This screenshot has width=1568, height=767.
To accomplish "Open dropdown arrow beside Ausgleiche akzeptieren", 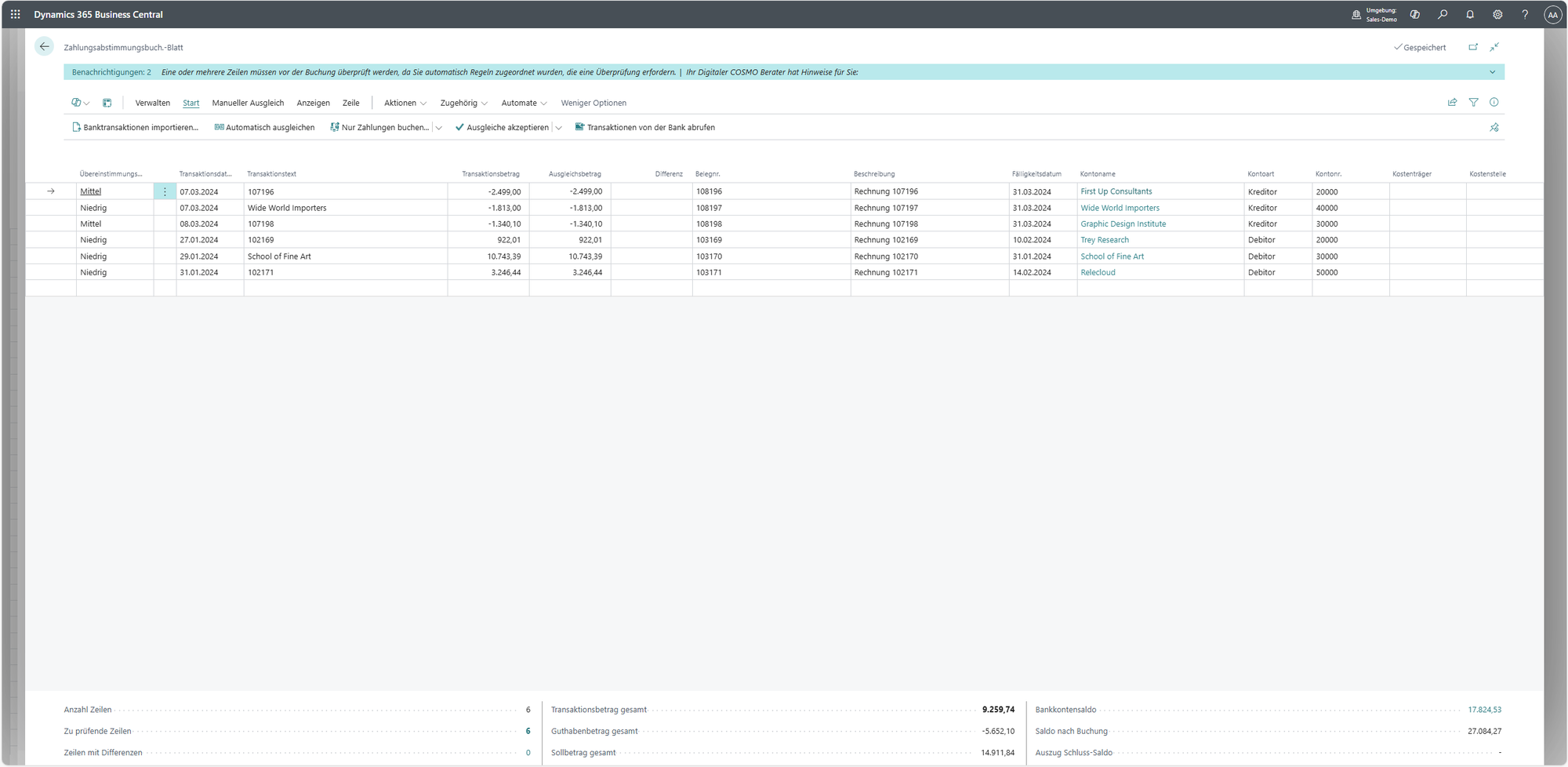I will tap(559, 128).
